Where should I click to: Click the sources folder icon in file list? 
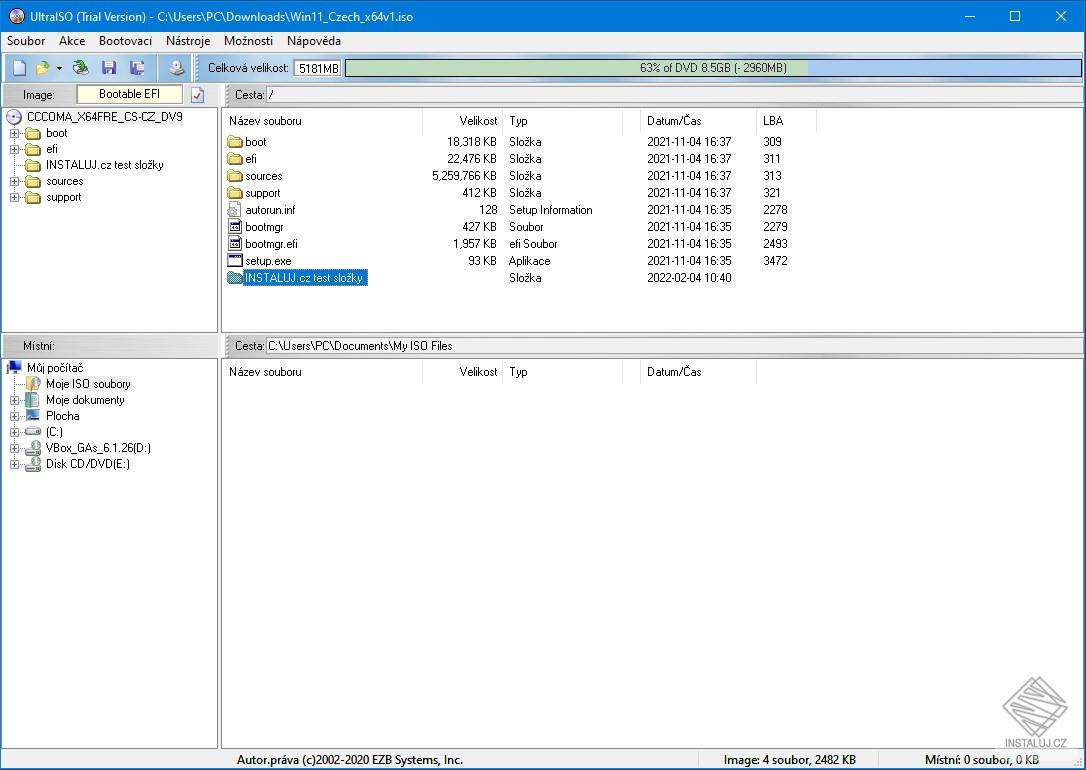pyautogui.click(x=235, y=176)
